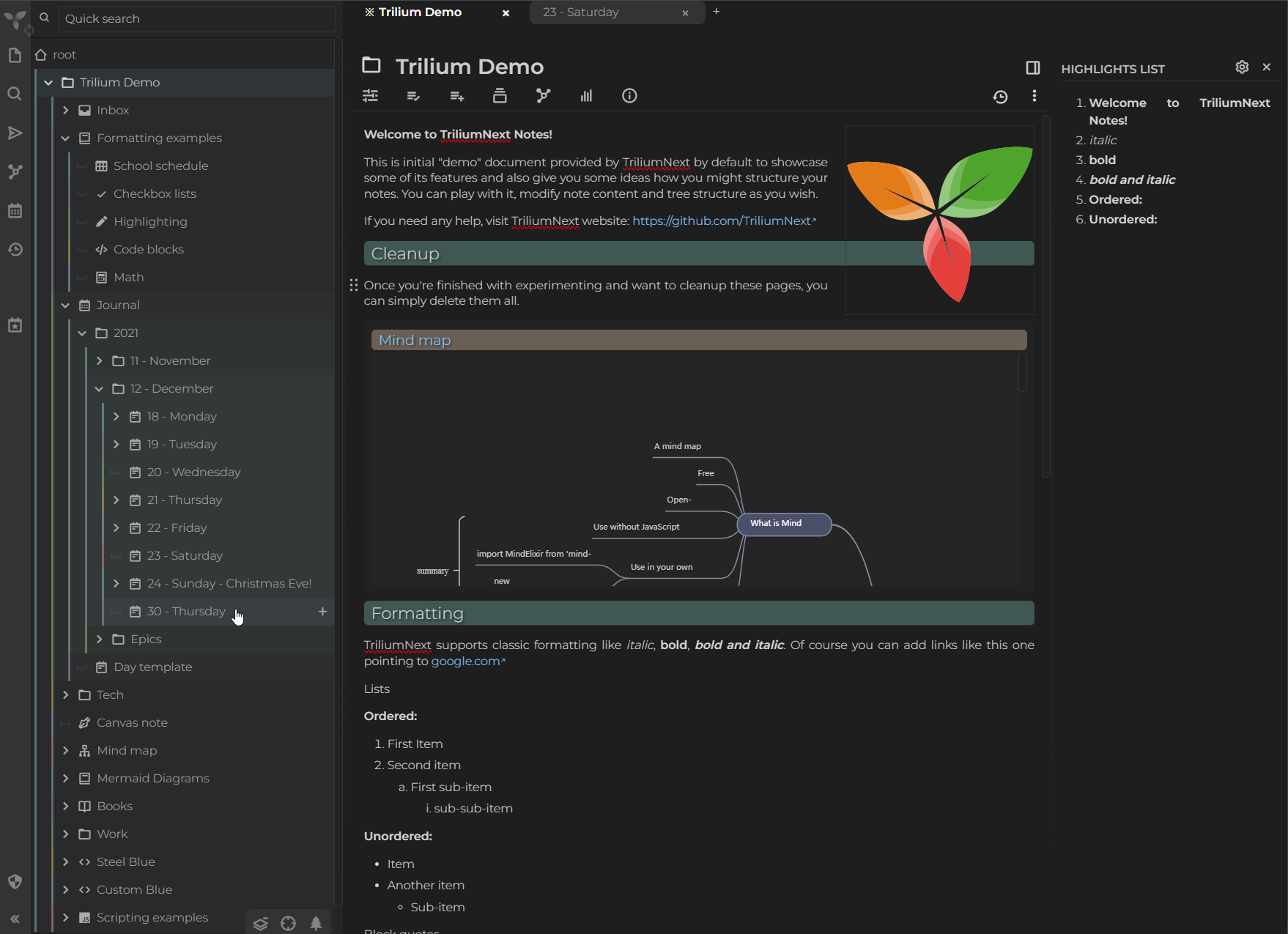Expand the Tech folder
1288x934 pixels.
click(65, 694)
